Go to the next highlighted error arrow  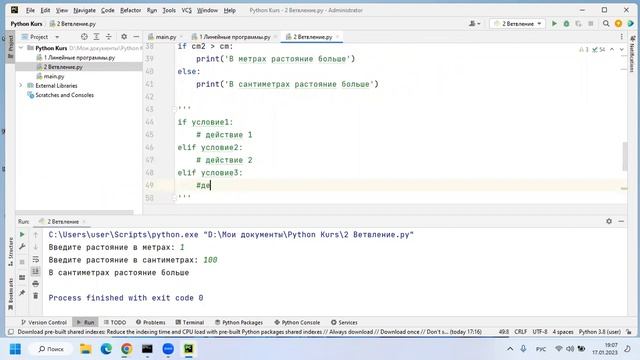click(622, 49)
